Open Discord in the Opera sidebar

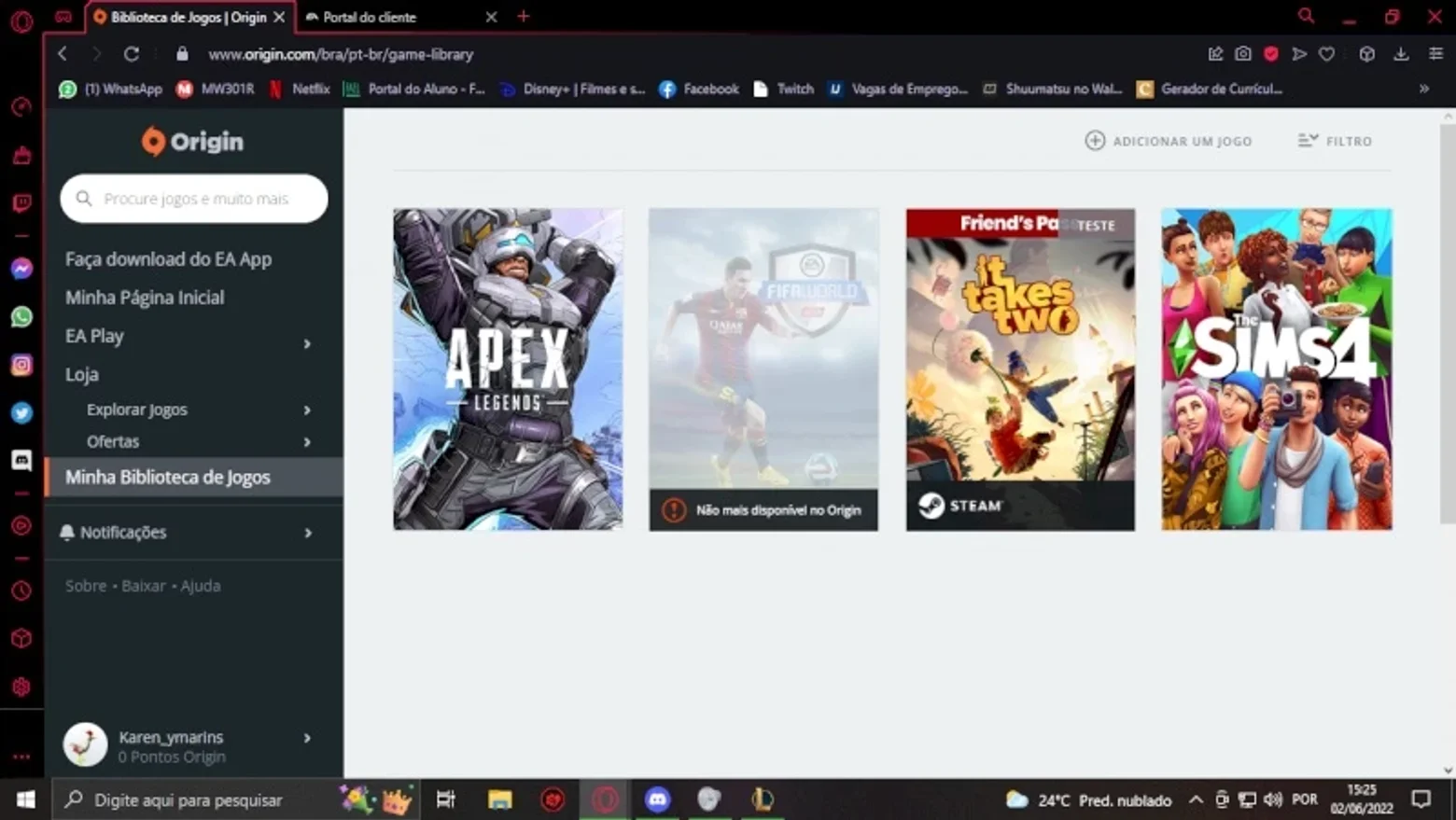tap(21, 460)
